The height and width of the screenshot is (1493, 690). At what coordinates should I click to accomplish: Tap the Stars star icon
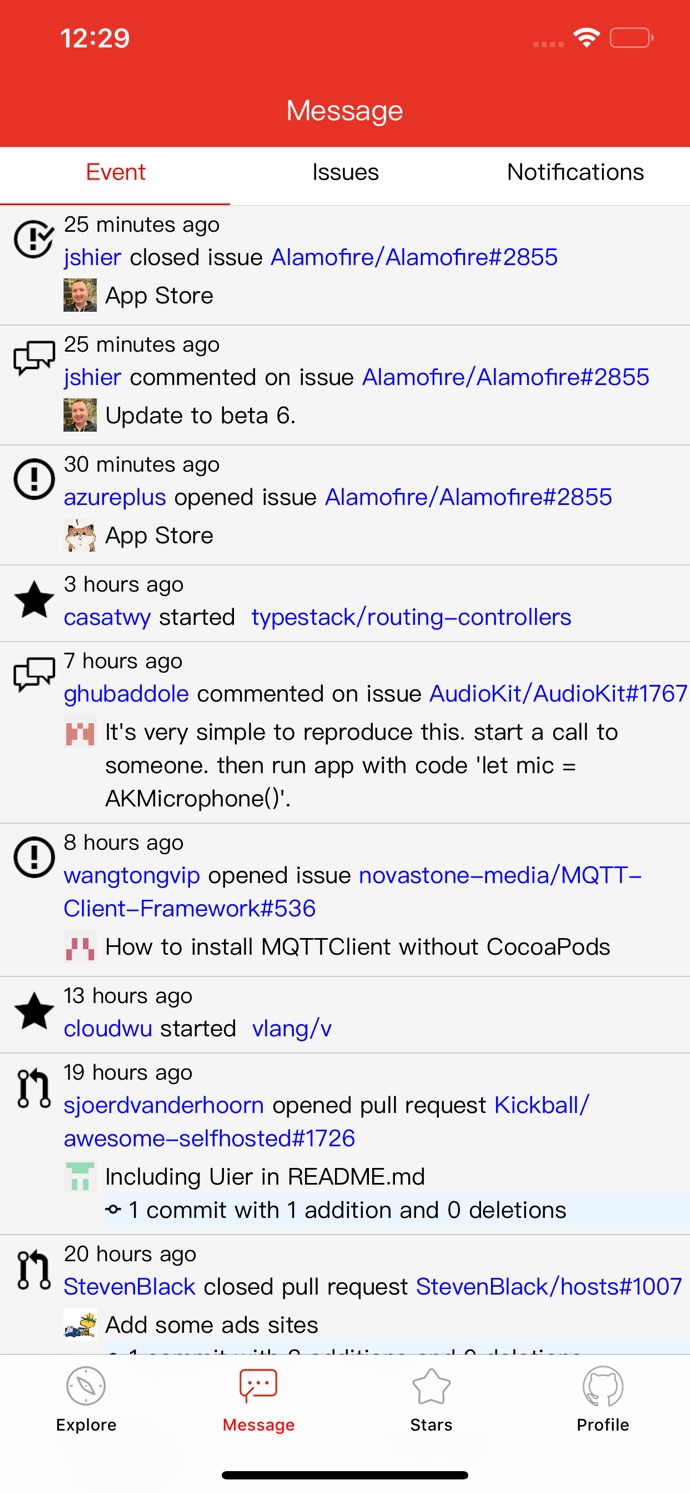click(431, 1387)
